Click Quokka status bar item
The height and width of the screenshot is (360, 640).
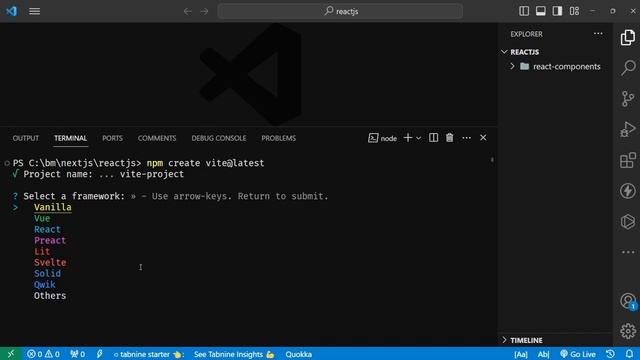298,354
